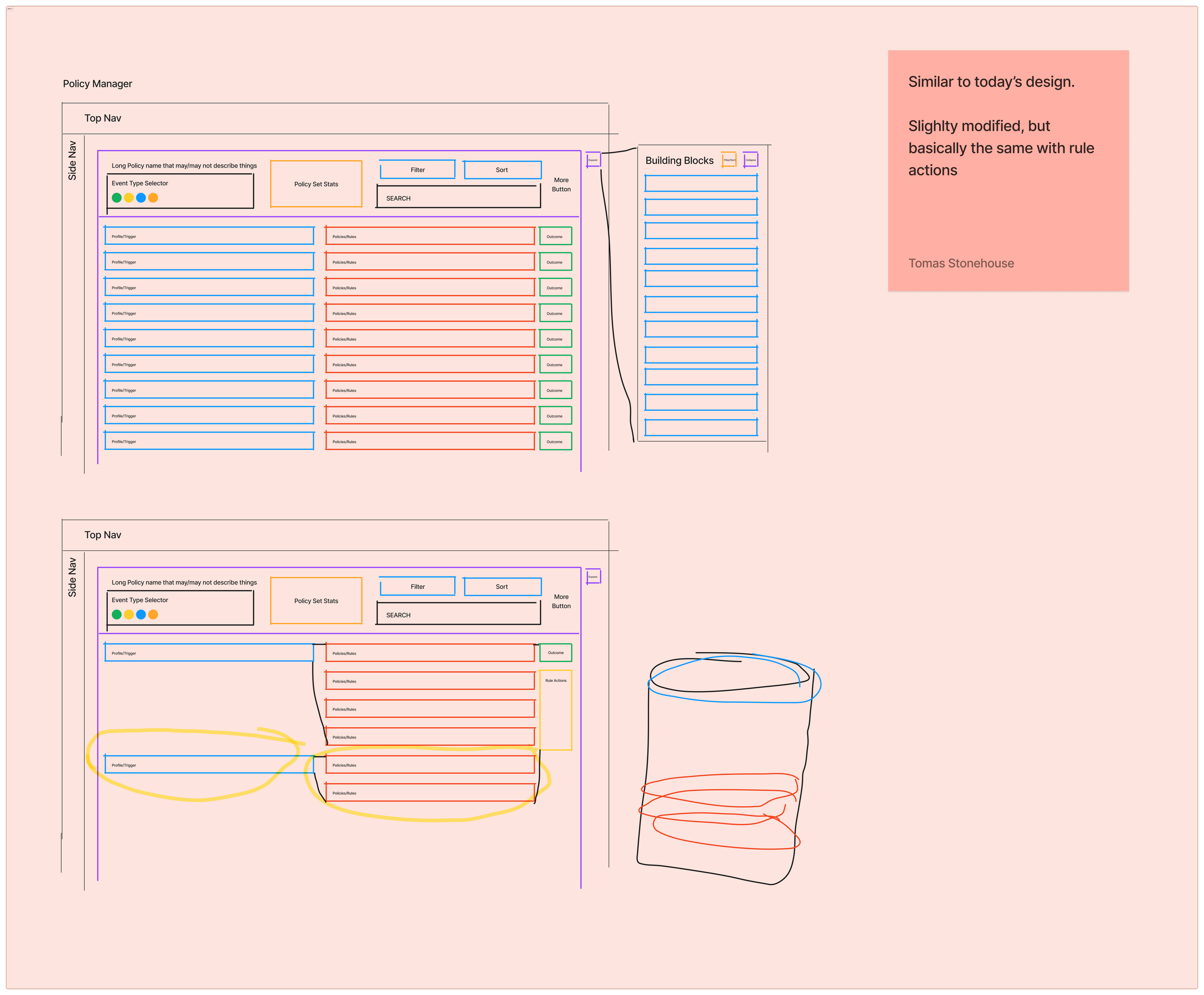Click Filter/Sort box beside Building Blocks title

[729, 160]
